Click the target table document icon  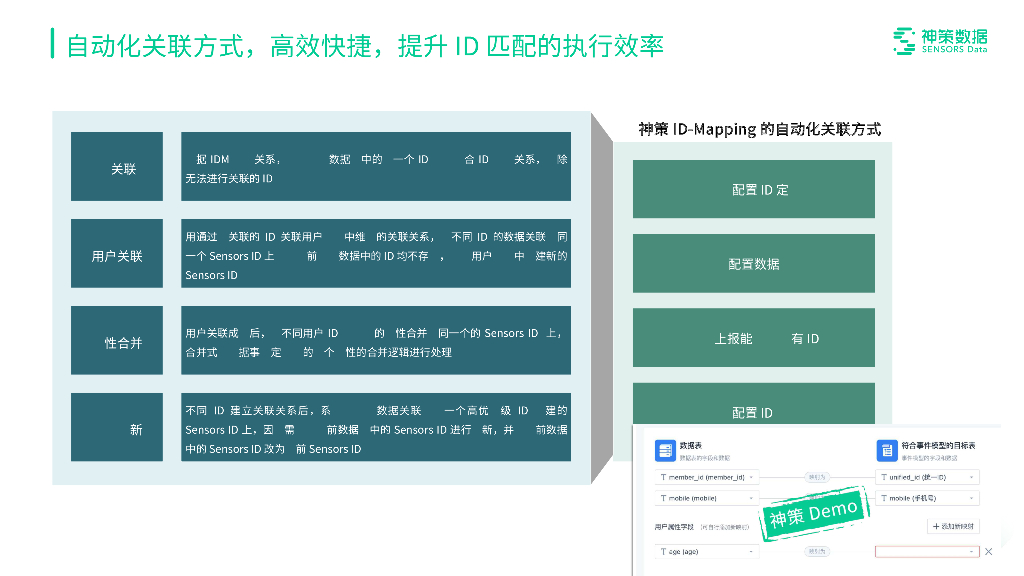[x=886, y=450]
